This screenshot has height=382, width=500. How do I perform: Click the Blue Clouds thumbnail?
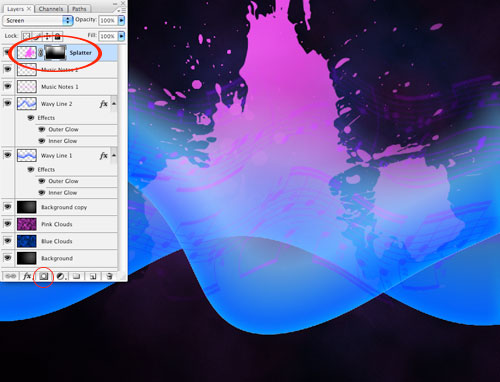[x=27, y=241]
